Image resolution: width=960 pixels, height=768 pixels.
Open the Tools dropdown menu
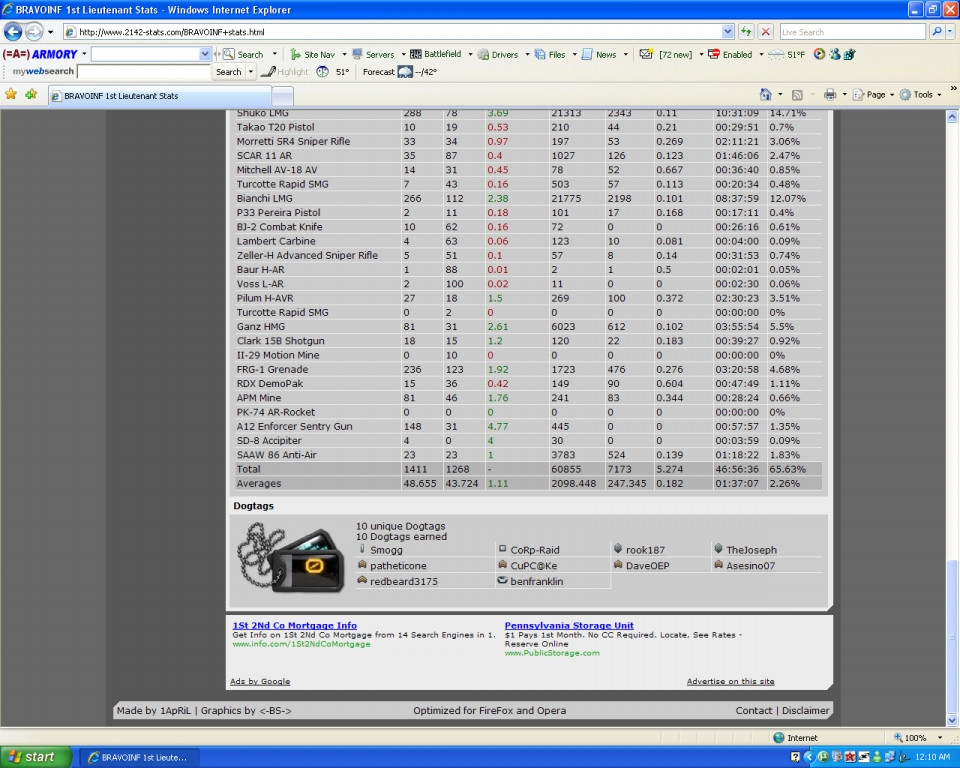pyautogui.click(x=921, y=94)
